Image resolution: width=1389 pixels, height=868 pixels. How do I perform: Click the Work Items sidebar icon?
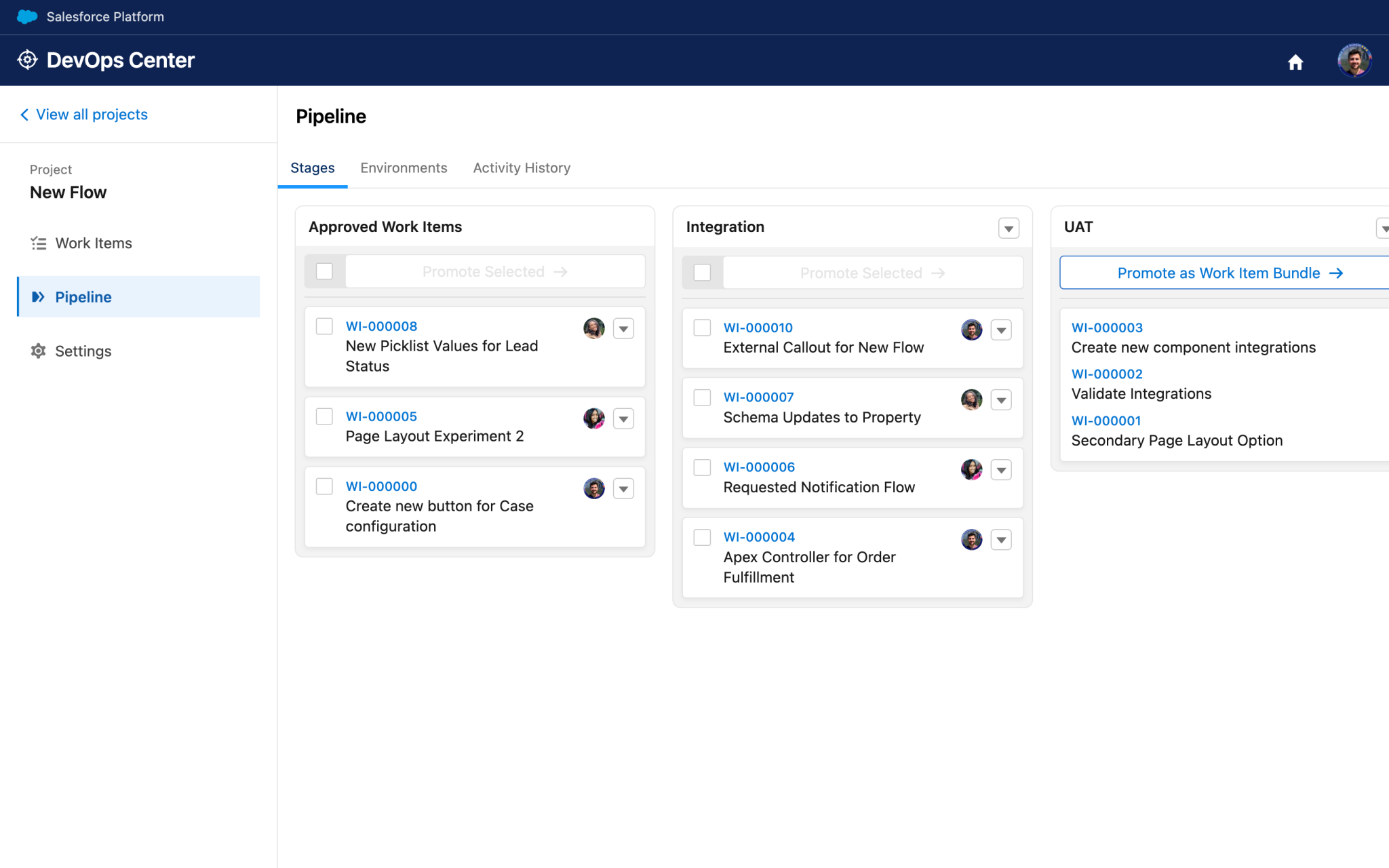[38, 242]
